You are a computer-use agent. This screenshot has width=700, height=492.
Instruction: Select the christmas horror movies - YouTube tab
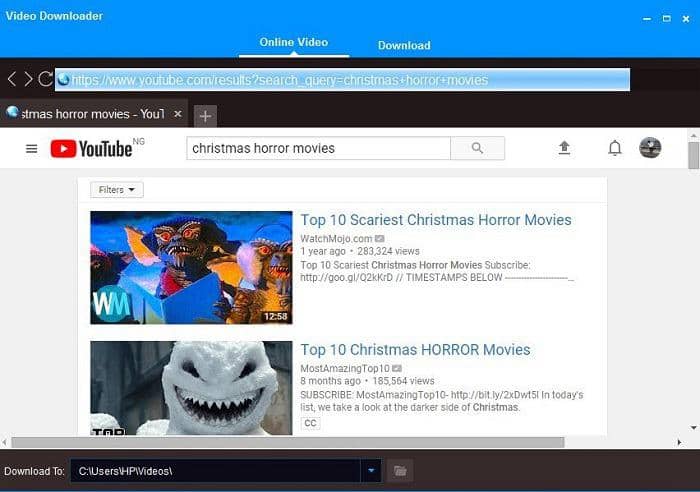(x=93, y=114)
